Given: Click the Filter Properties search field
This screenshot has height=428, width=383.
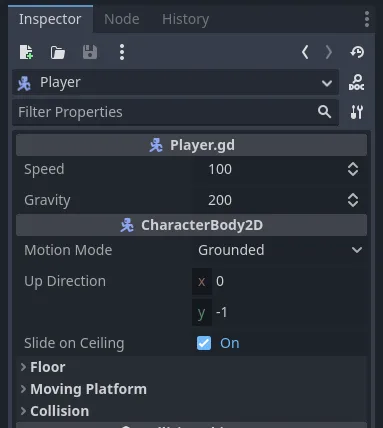Looking at the screenshot, I should (176, 112).
